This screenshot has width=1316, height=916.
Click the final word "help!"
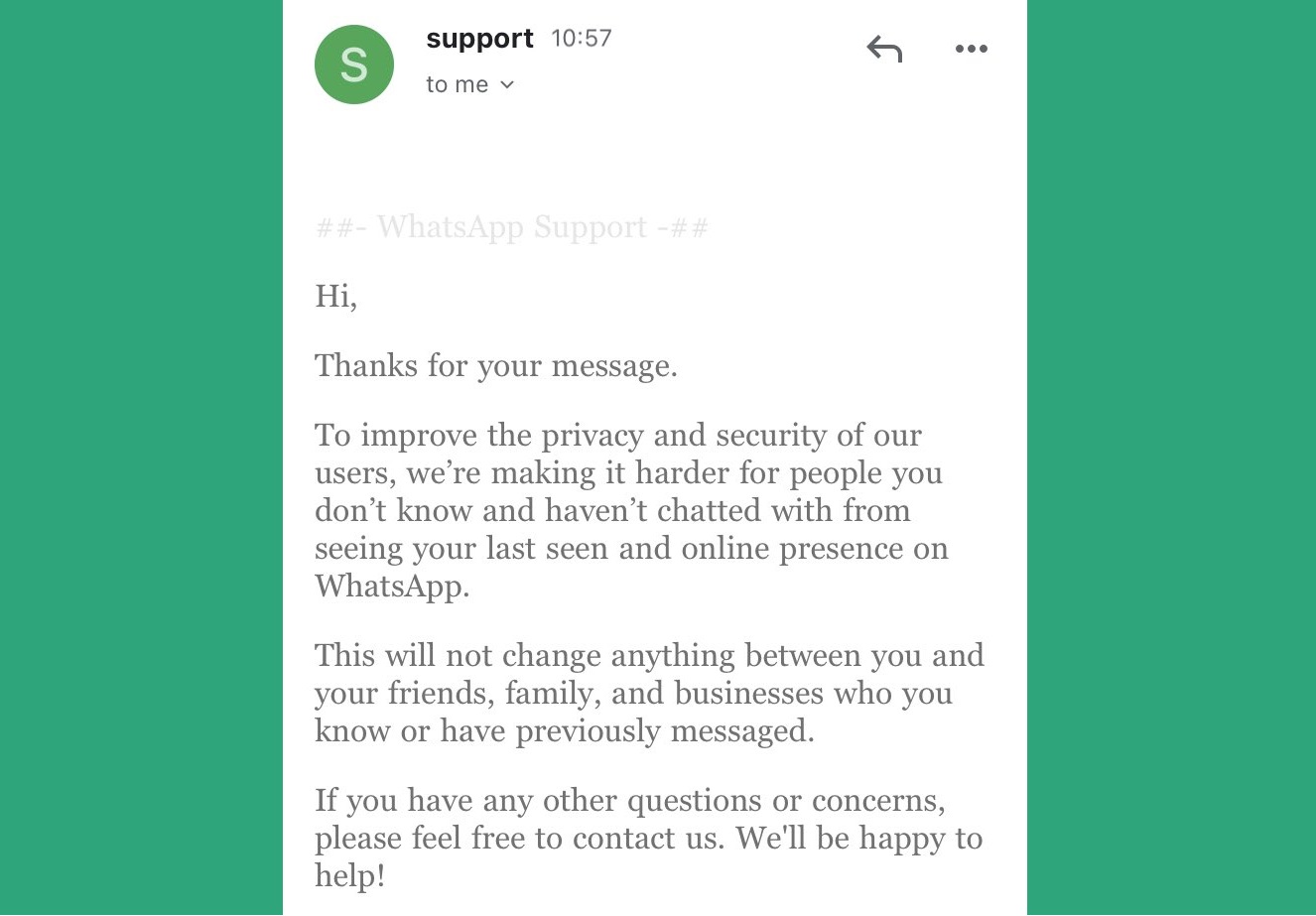(x=350, y=876)
